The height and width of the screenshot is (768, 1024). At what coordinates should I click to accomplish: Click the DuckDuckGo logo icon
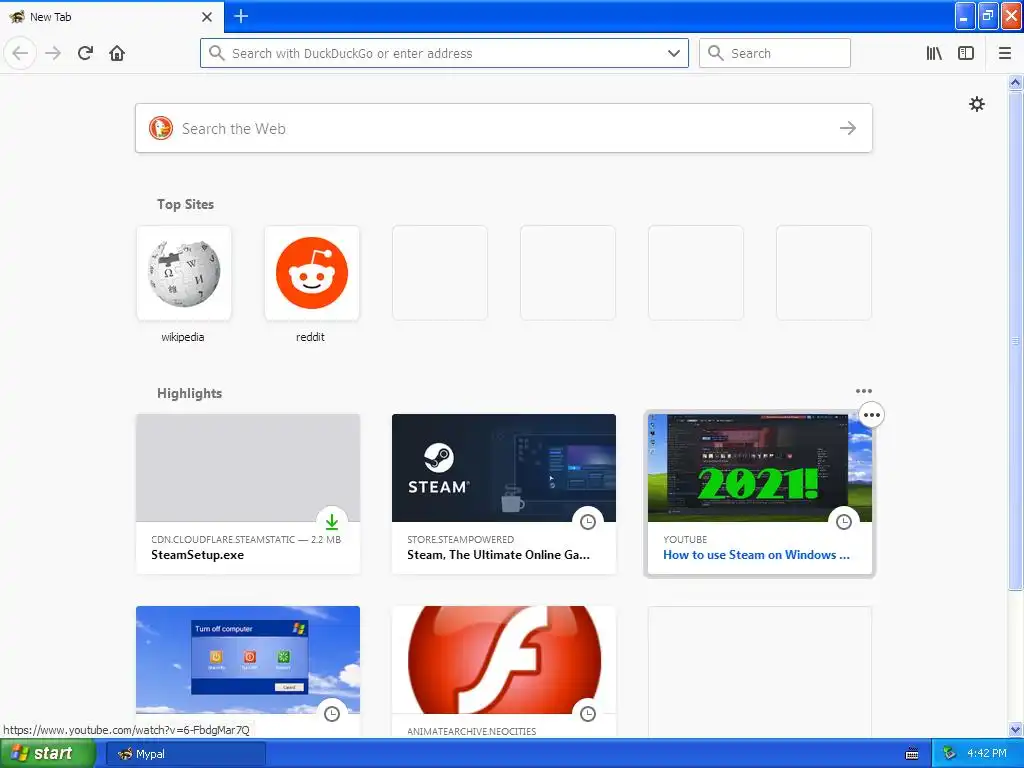tap(161, 128)
